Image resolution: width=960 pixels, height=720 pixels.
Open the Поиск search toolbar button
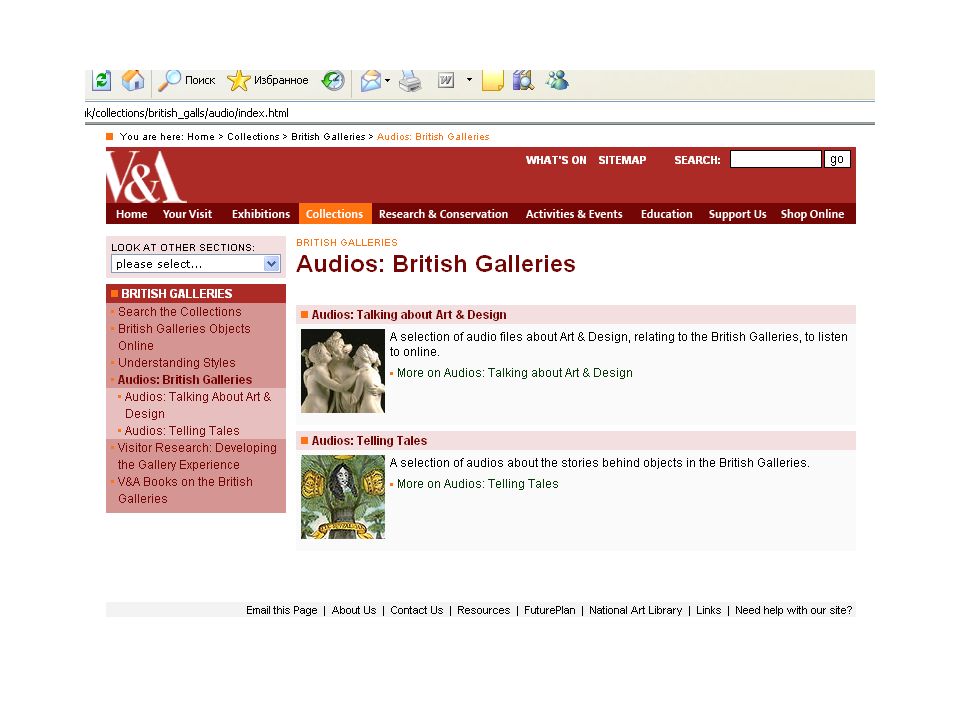pos(187,80)
